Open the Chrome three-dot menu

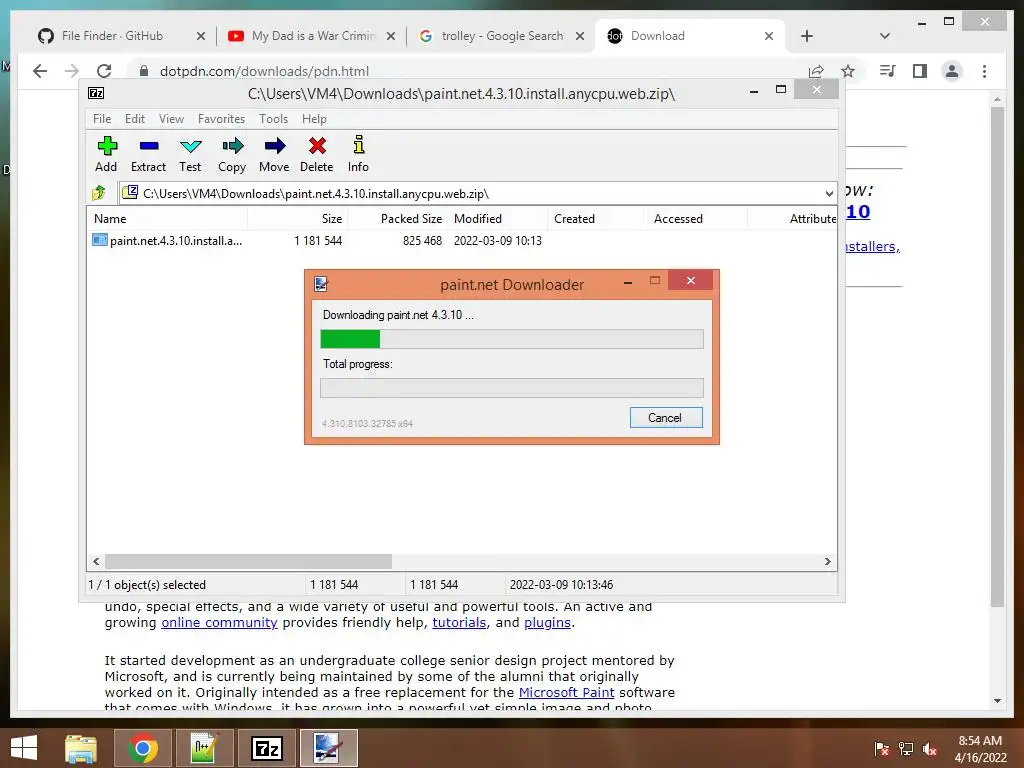coord(984,71)
